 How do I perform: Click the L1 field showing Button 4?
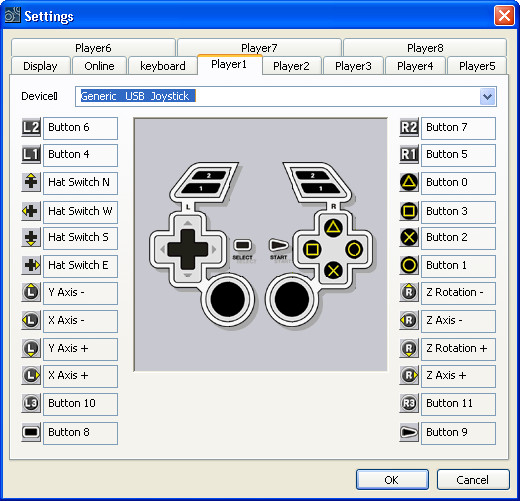tap(80, 155)
